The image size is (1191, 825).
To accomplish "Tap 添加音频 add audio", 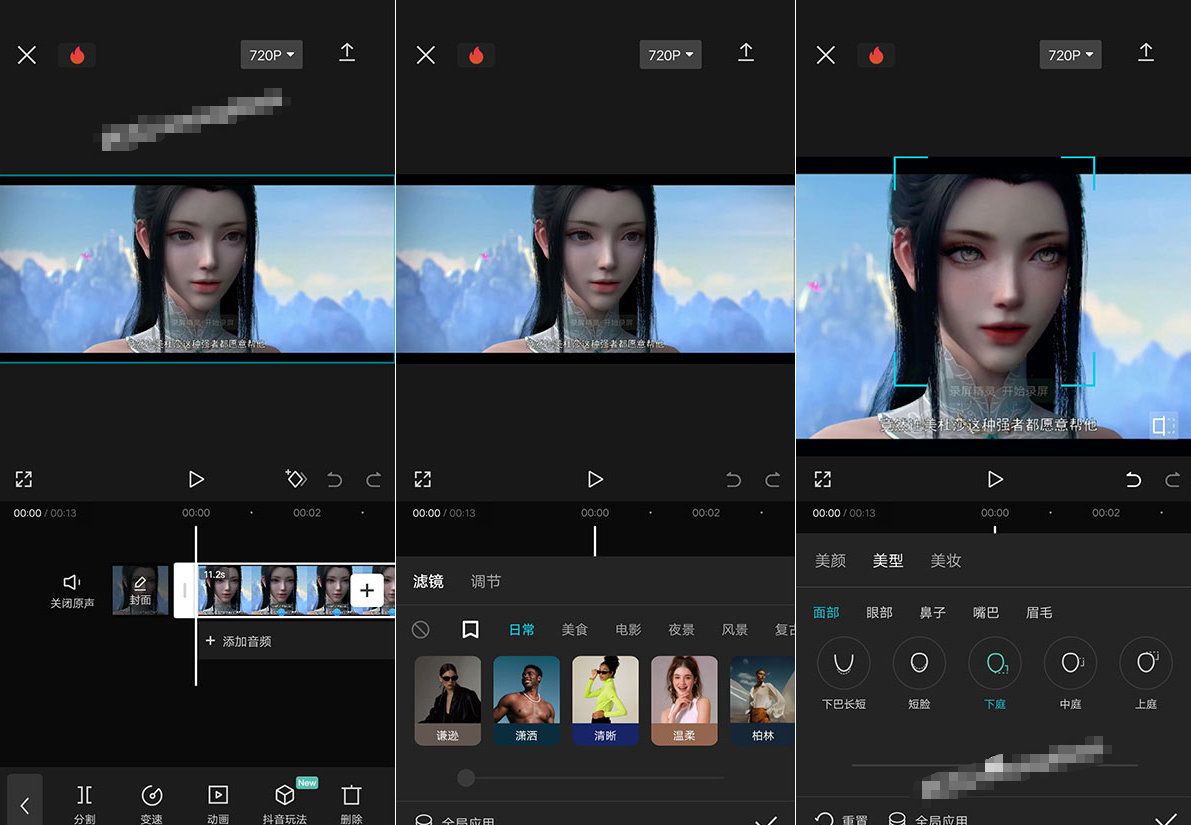I will (238, 641).
